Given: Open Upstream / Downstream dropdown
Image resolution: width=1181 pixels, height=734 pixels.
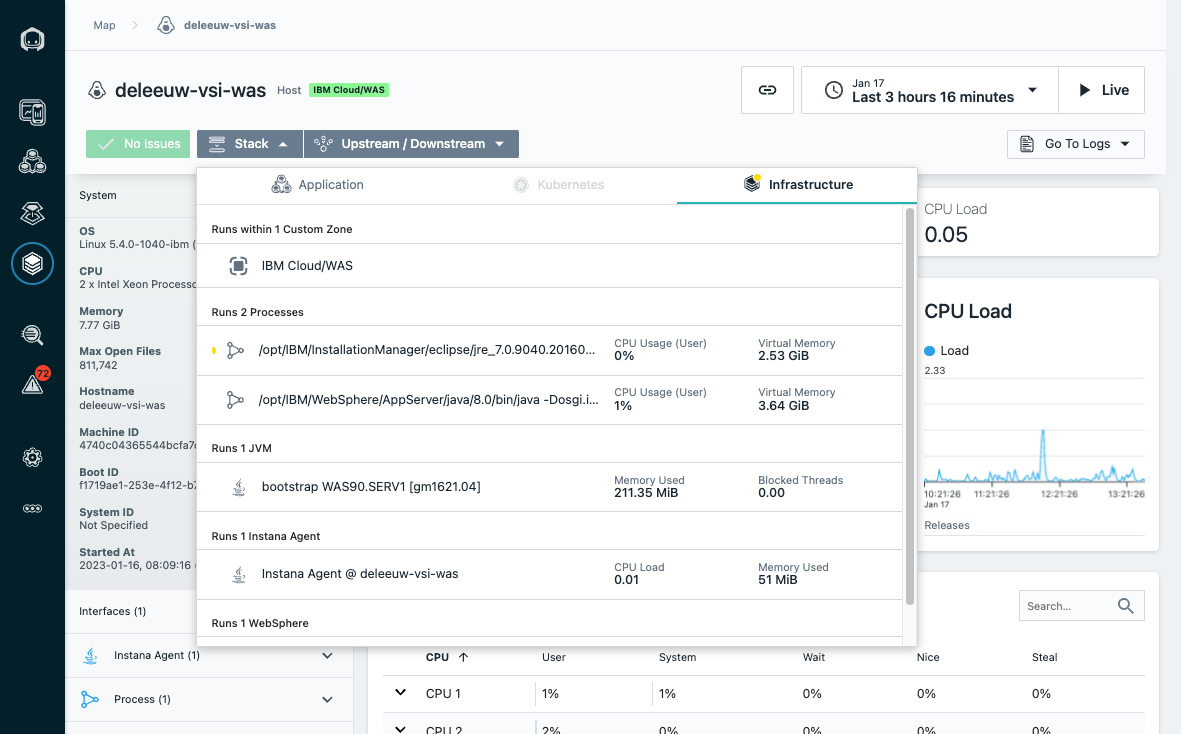Looking at the screenshot, I should click(x=411, y=144).
